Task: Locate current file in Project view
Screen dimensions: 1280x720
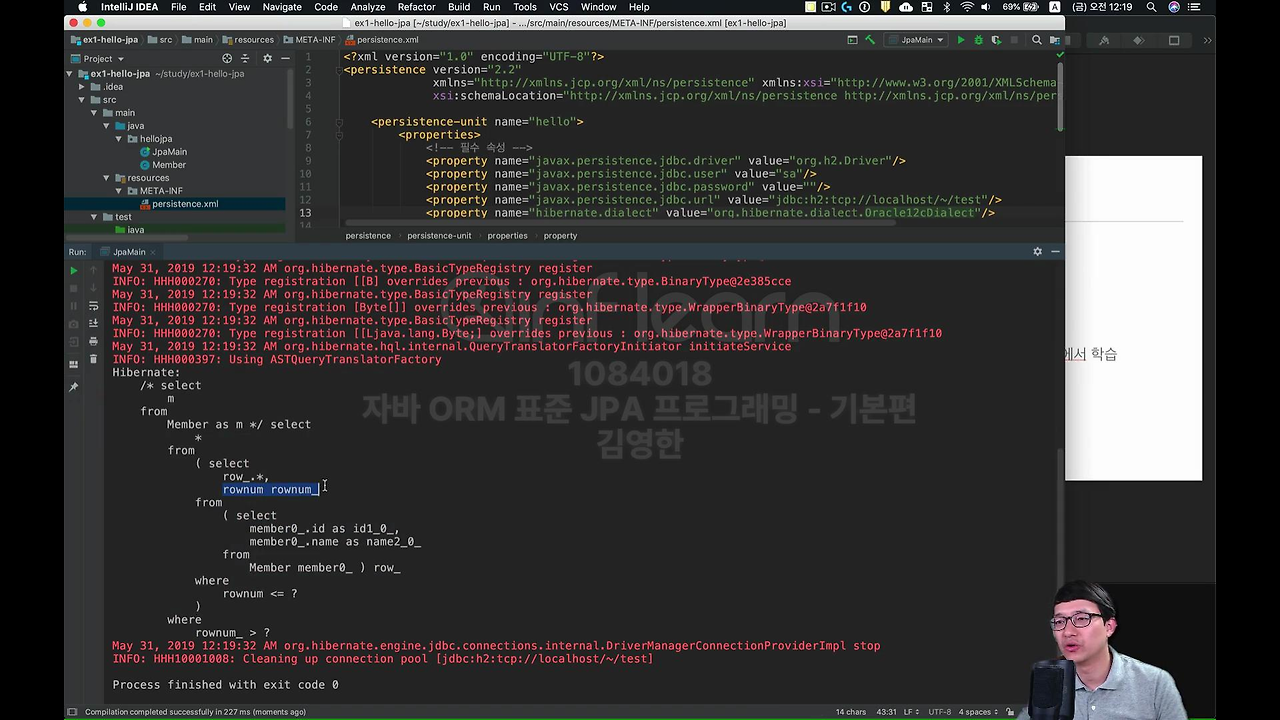Action: click(x=227, y=58)
